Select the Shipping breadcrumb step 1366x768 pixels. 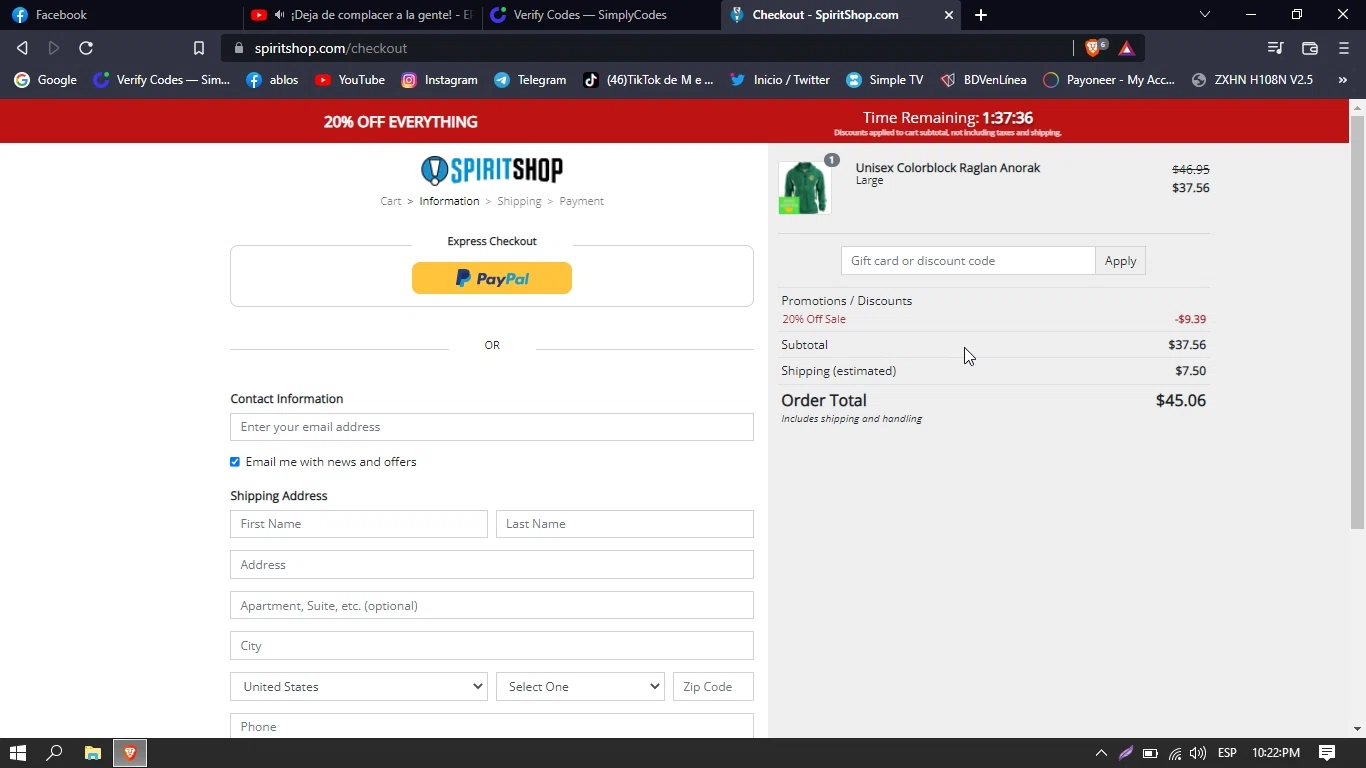point(519,201)
